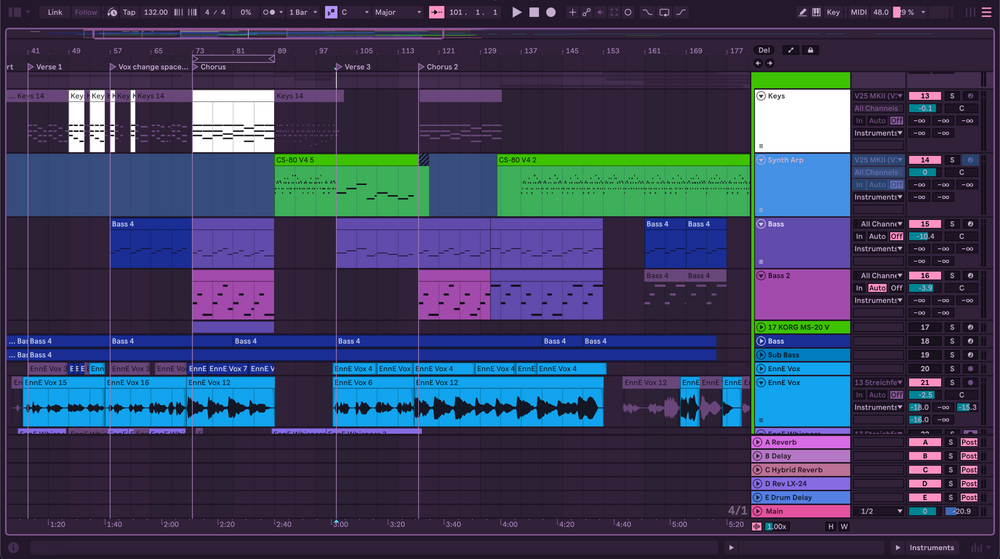The height and width of the screenshot is (559, 1000).
Task: Select the EnnE Vox 16 audio clip
Action: tap(146, 402)
